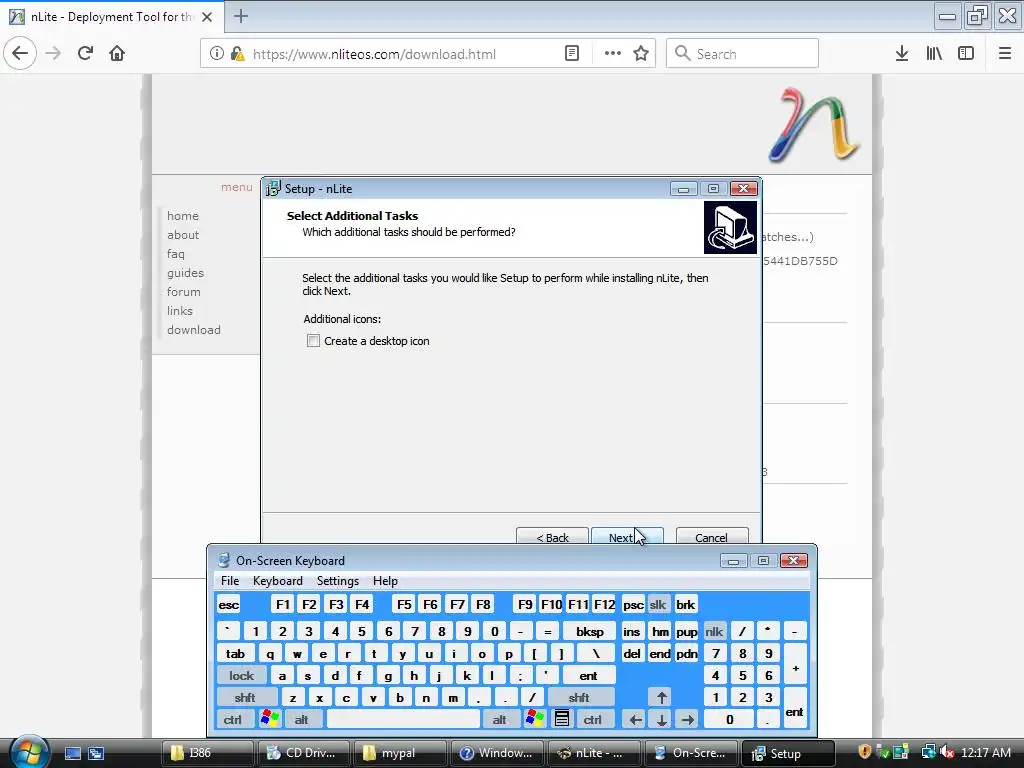Open the about link in site menu
1024x768 pixels.
tap(183, 234)
